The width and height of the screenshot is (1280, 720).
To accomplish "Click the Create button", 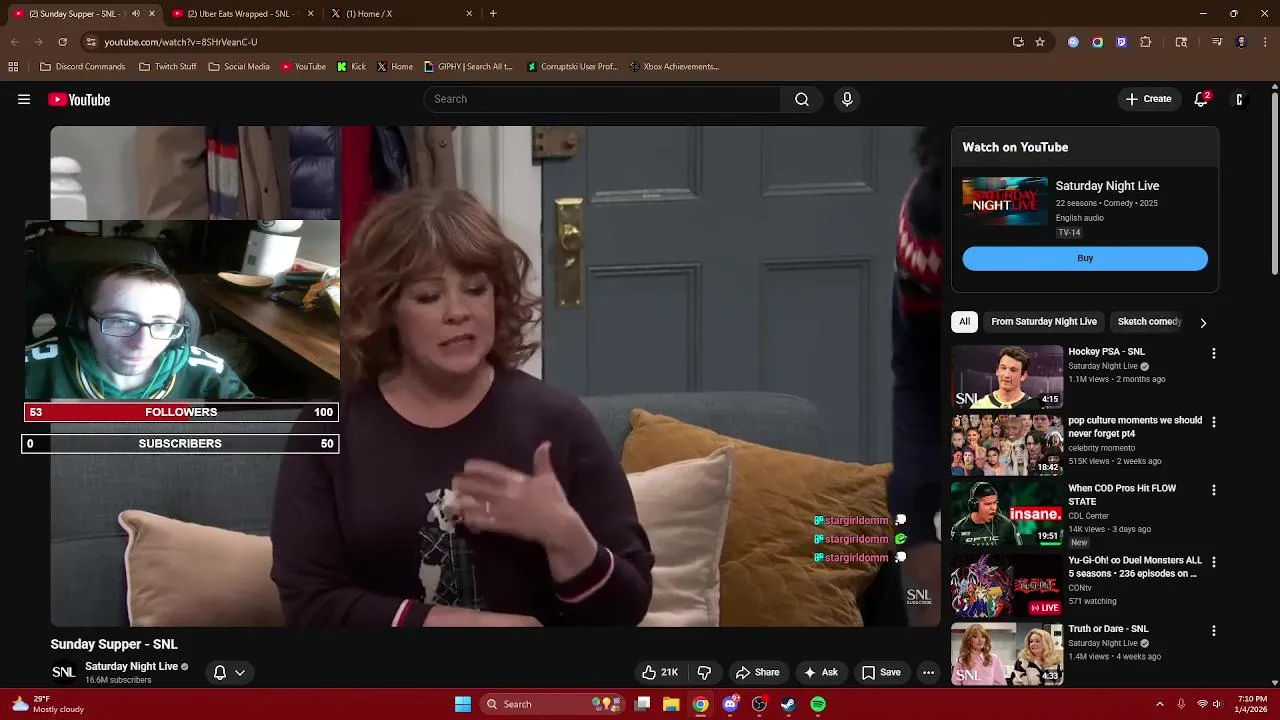I will point(1148,99).
